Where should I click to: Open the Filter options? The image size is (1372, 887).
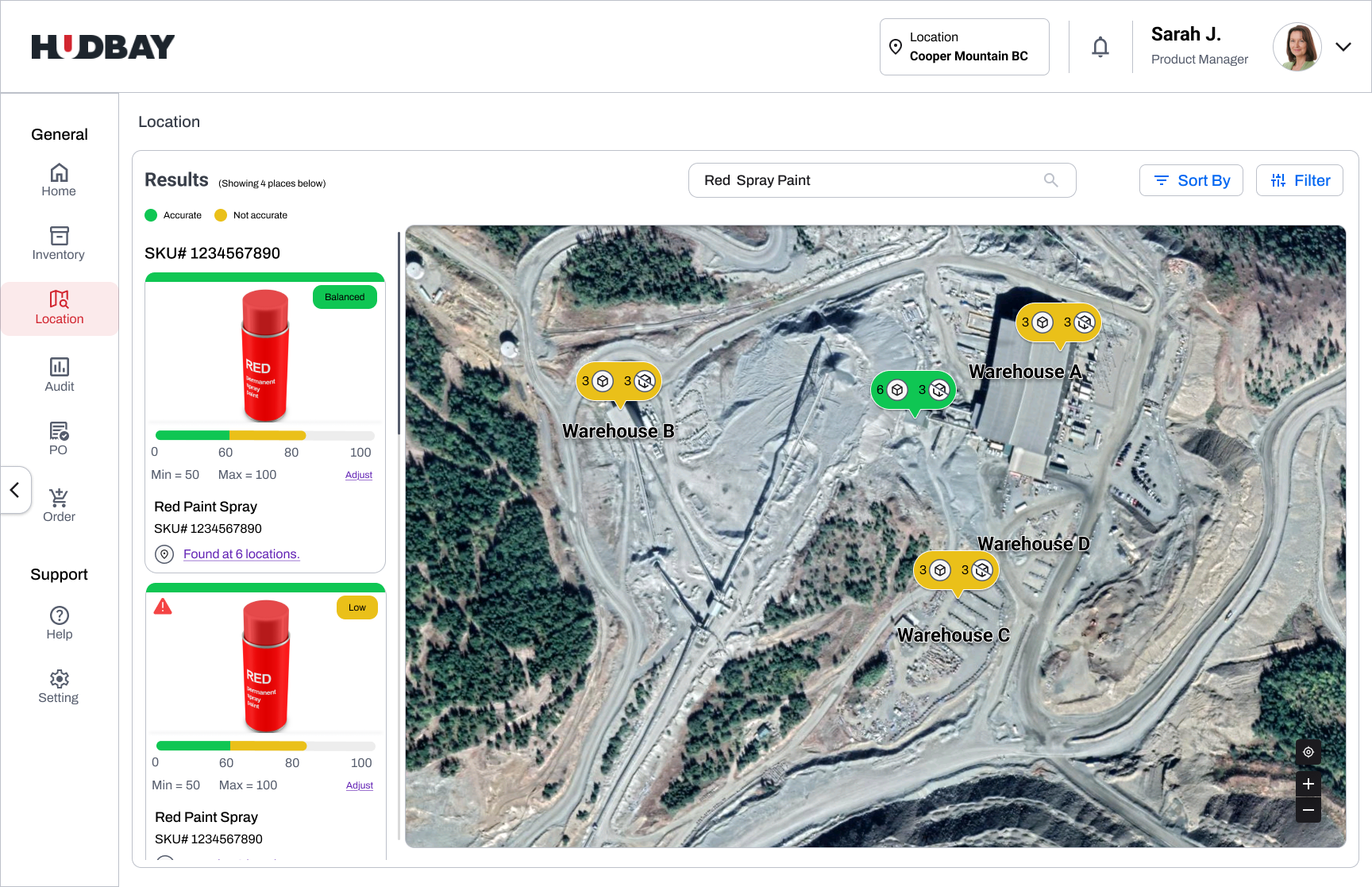point(1300,180)
